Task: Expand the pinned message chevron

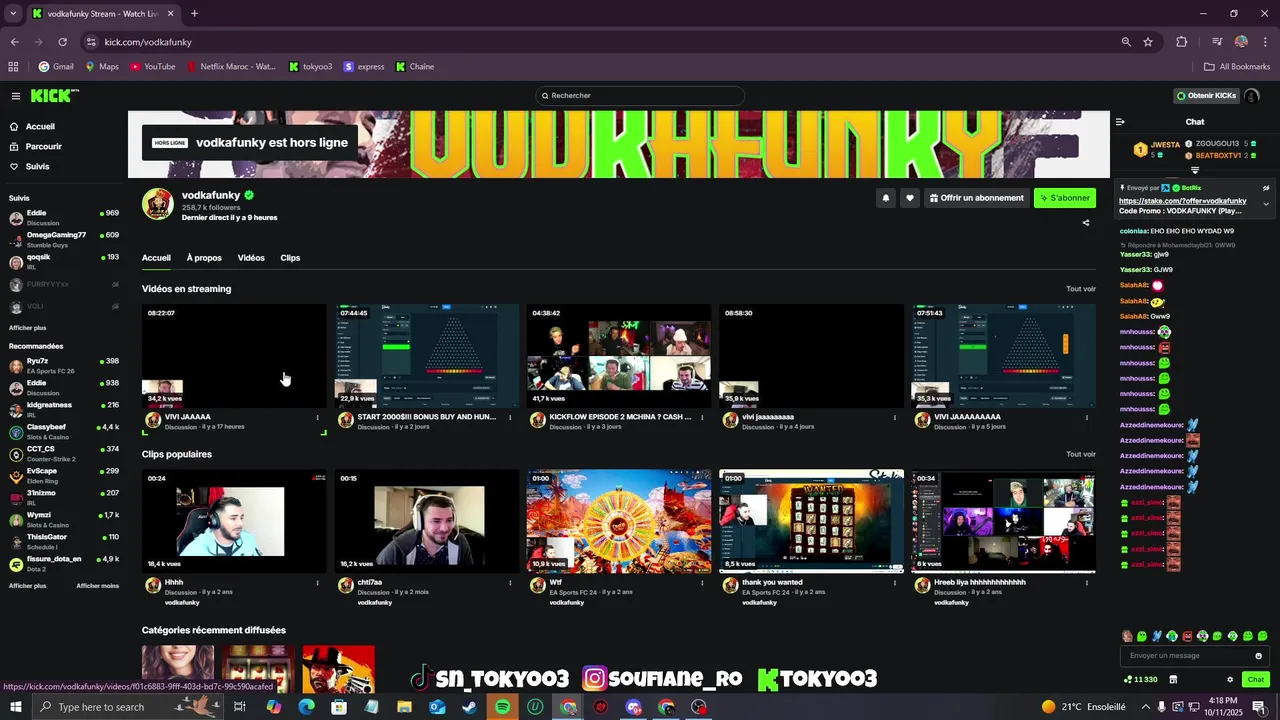Action: pos(1265,204)
